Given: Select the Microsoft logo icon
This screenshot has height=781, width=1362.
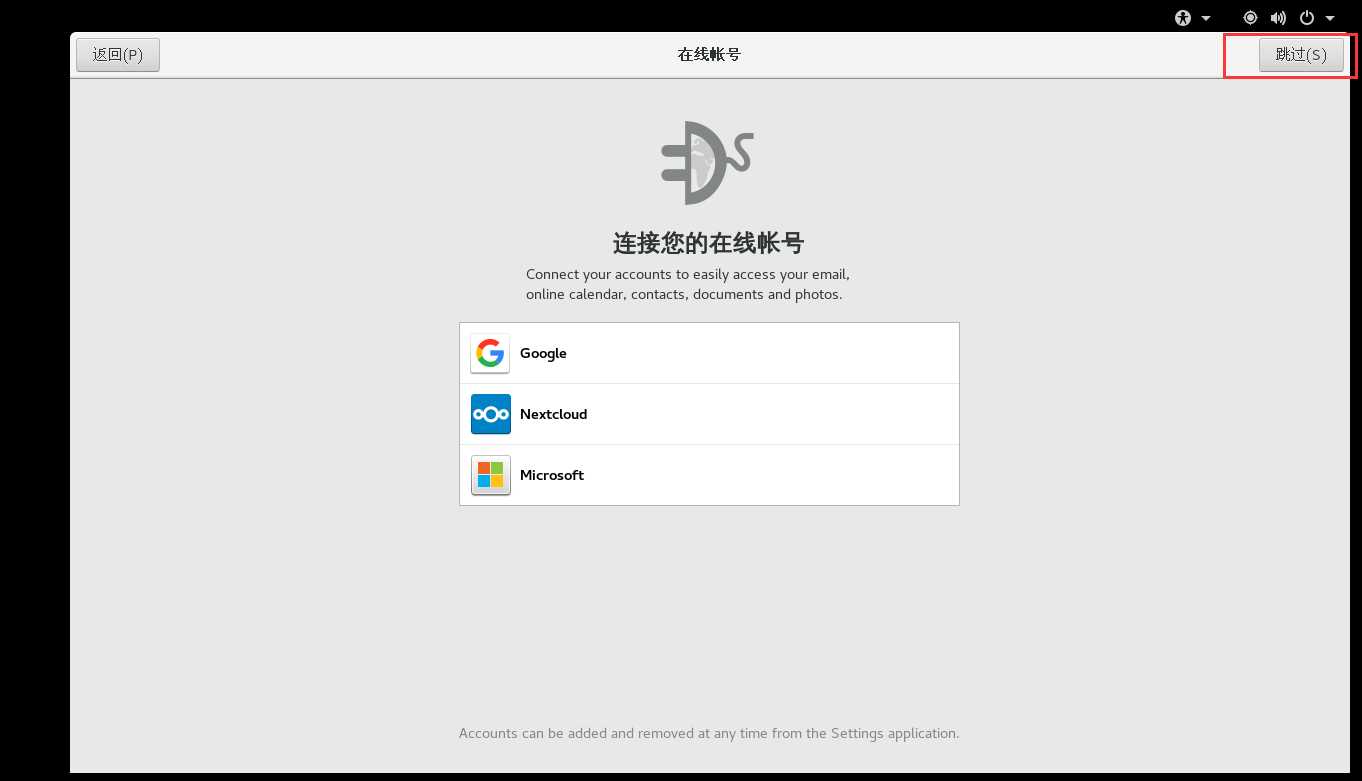Looking at the screenshot, I should click(490, 475).
